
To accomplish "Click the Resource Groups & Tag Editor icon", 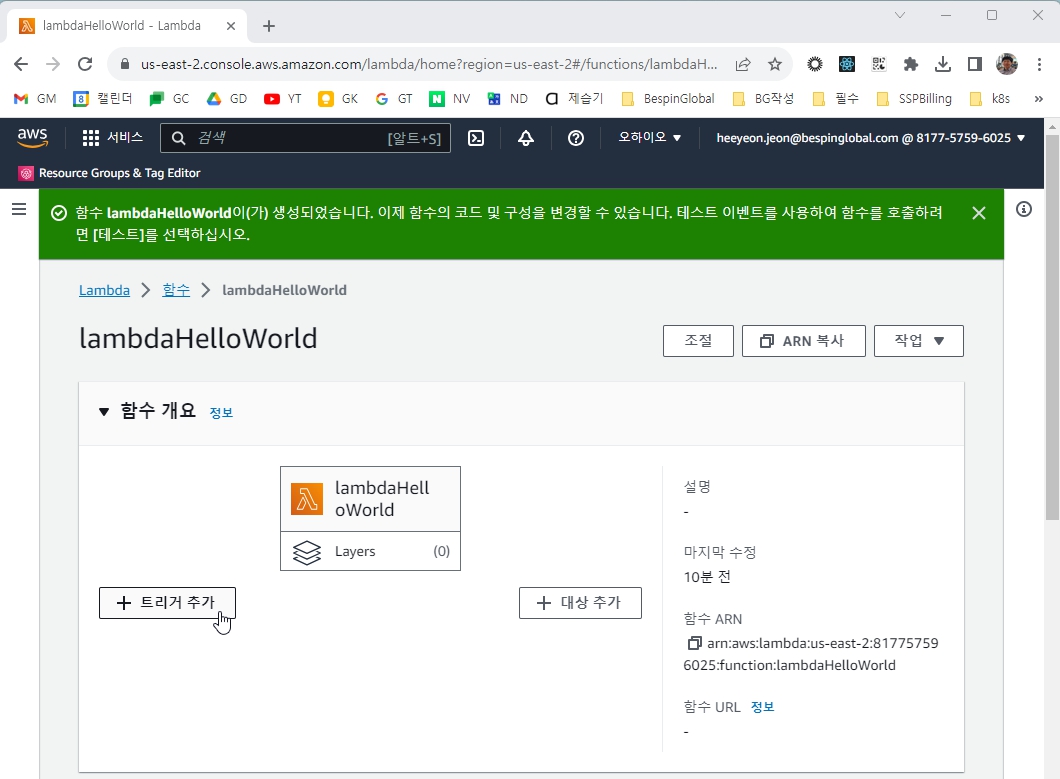I will 26,173.
